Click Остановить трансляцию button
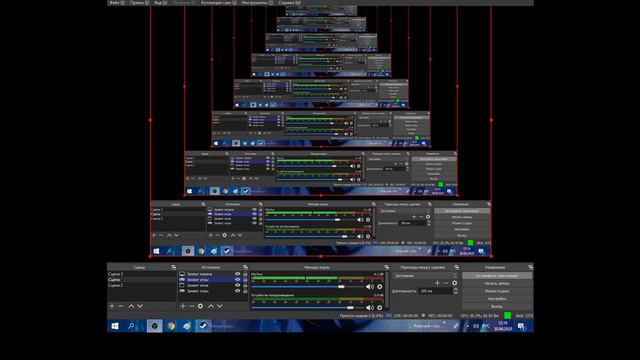 497,276
